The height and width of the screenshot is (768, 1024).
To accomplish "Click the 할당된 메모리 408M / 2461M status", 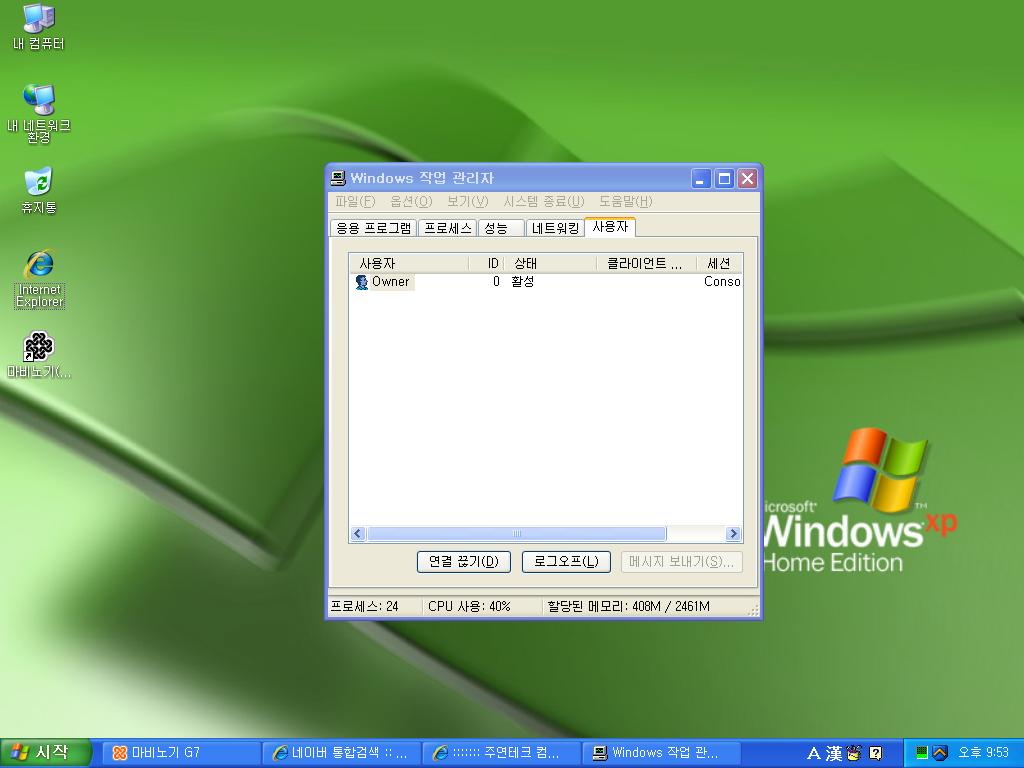I will pos(628,607).
